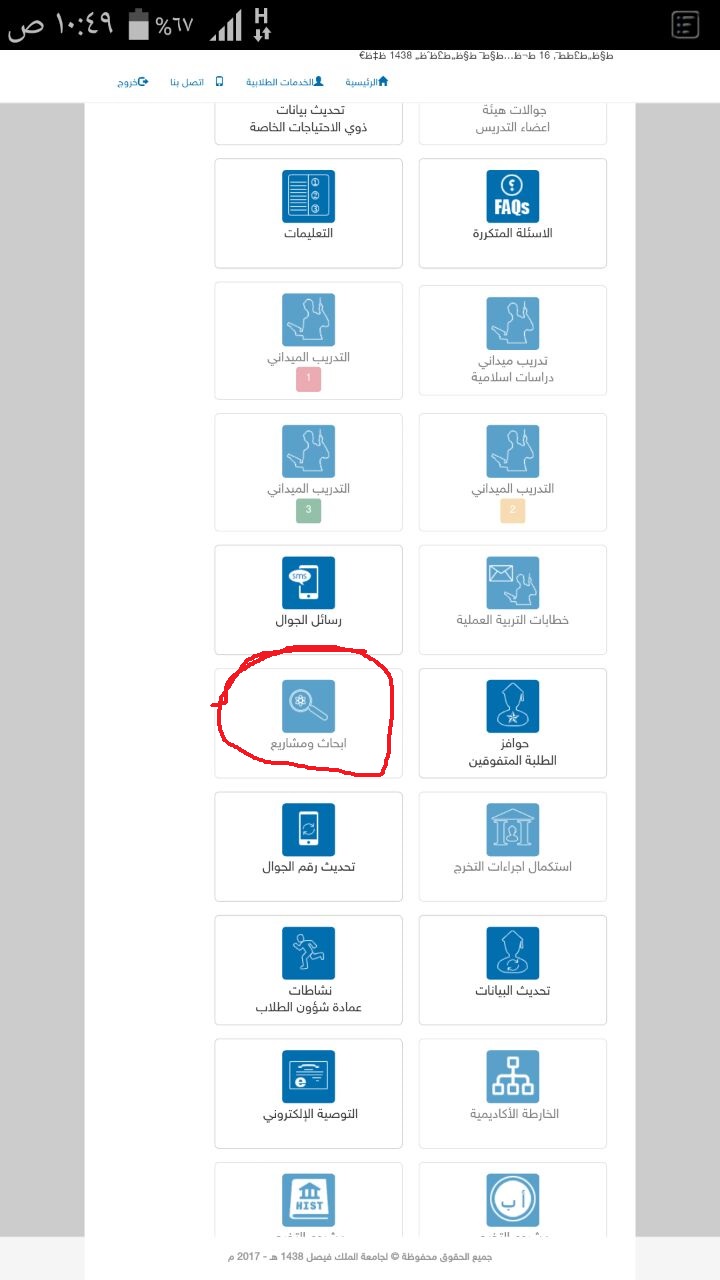Viewport: 720px width, 1280px height.
Task: Tap the battery indicator in status bar
Action: [x=139, y=25]
